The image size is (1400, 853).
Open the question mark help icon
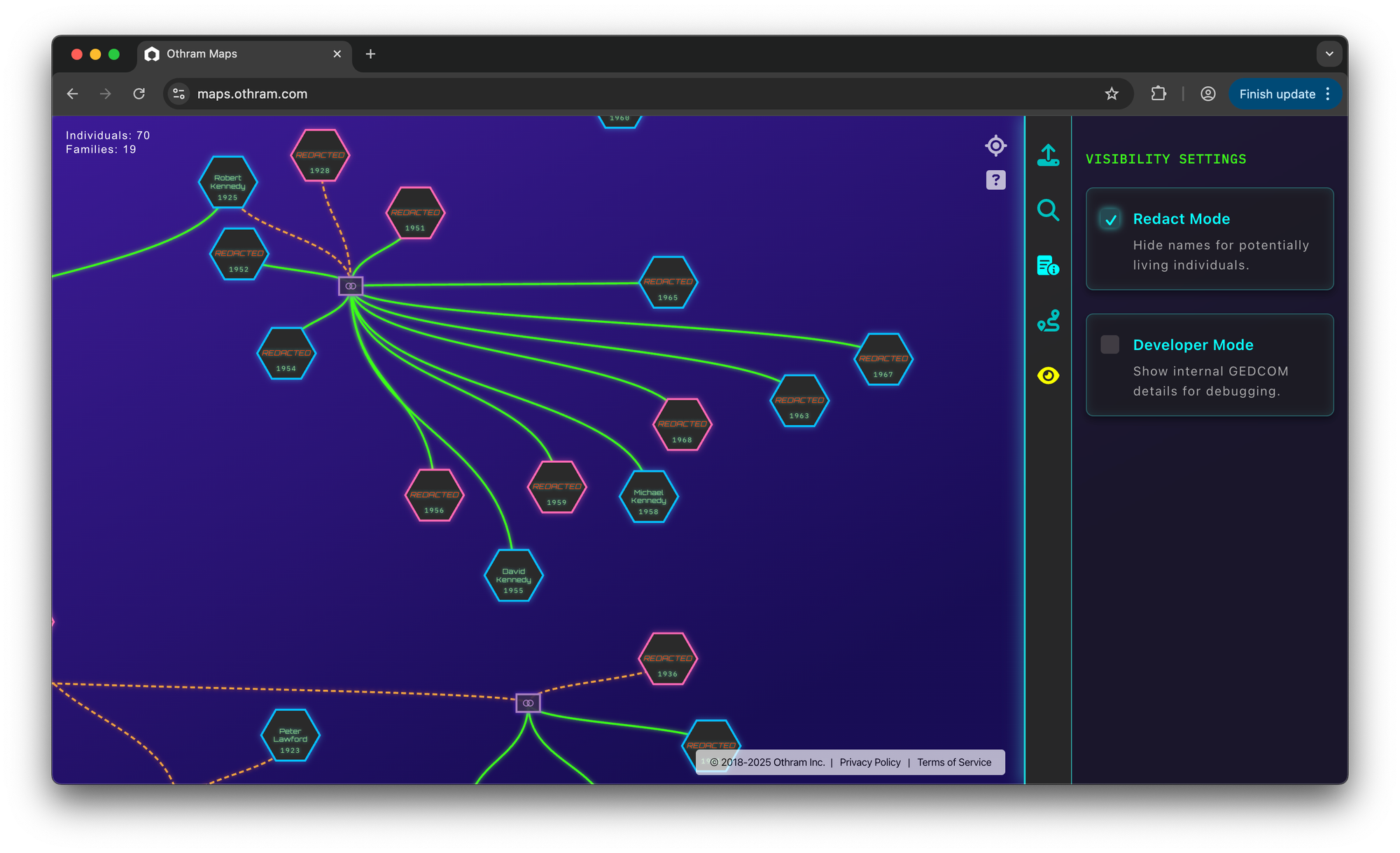[995, 180]
